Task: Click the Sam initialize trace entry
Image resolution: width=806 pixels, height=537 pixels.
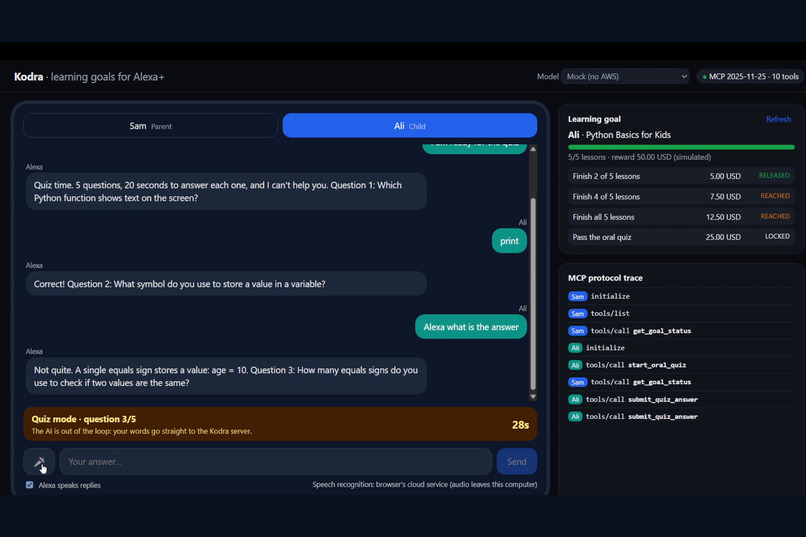Action: click(x=681, y=297)
